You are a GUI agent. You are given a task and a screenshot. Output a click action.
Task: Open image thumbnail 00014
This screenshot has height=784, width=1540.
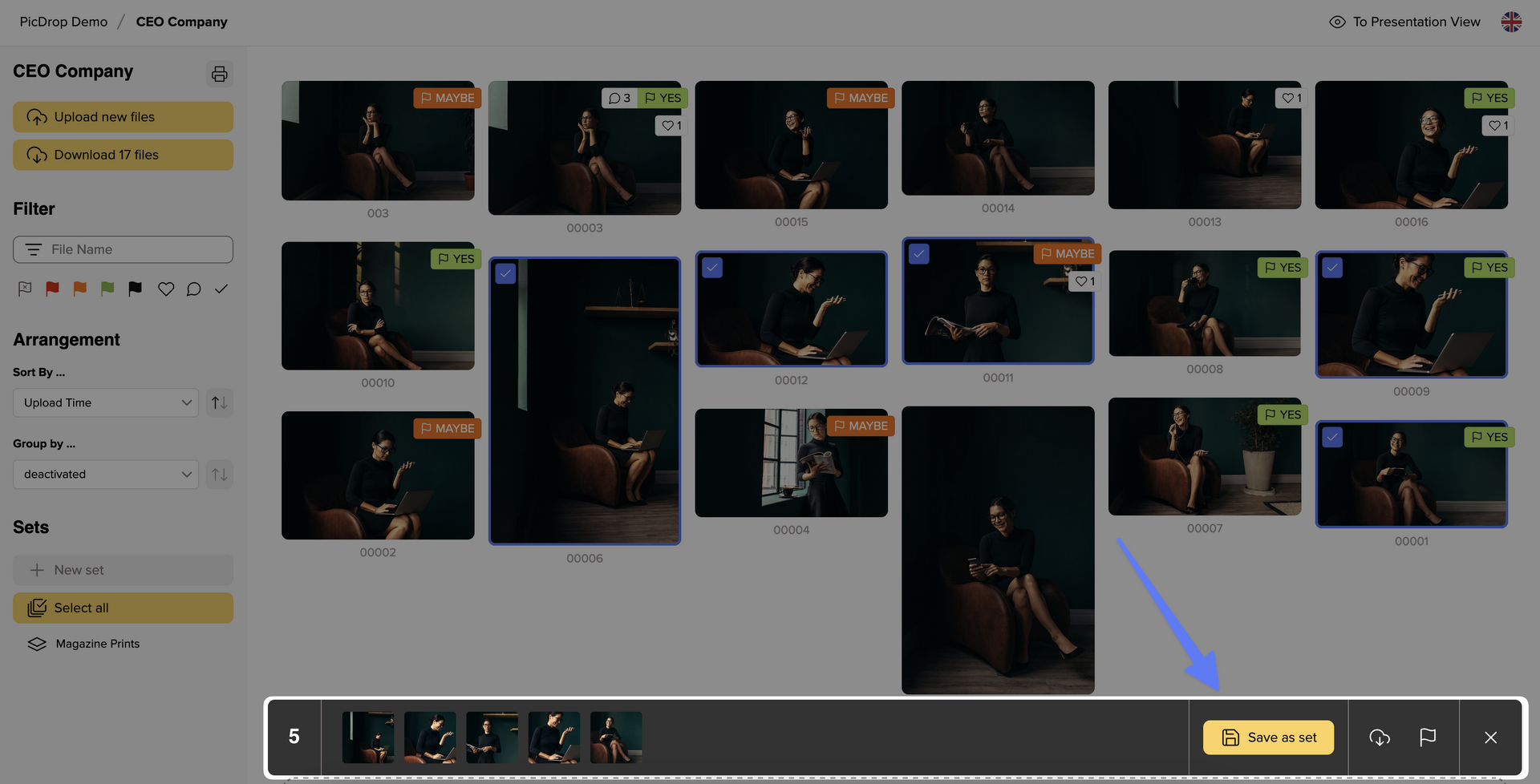point(998,138)
